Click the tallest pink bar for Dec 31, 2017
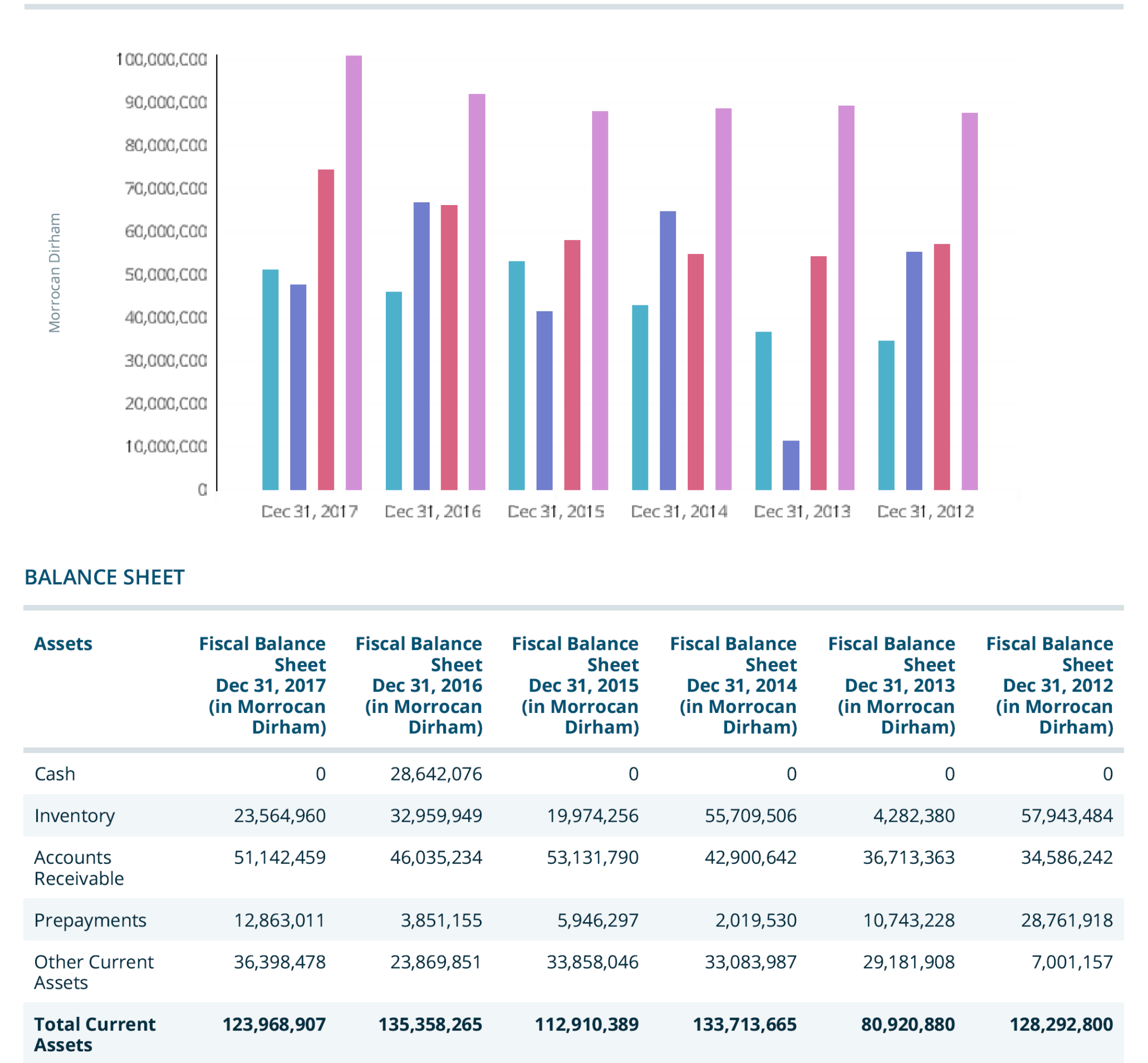This screenshot has height=1063, width=1148. [x=354, y=273]
